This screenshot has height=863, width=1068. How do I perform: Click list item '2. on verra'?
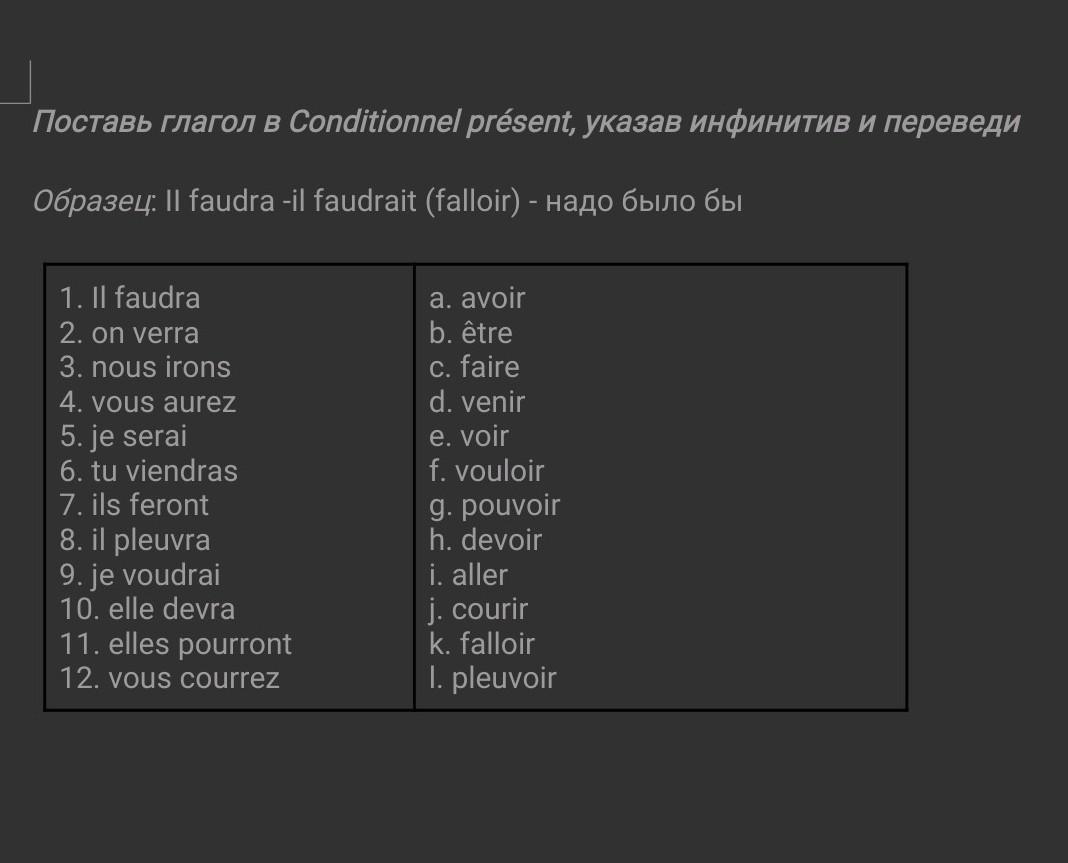129,333
